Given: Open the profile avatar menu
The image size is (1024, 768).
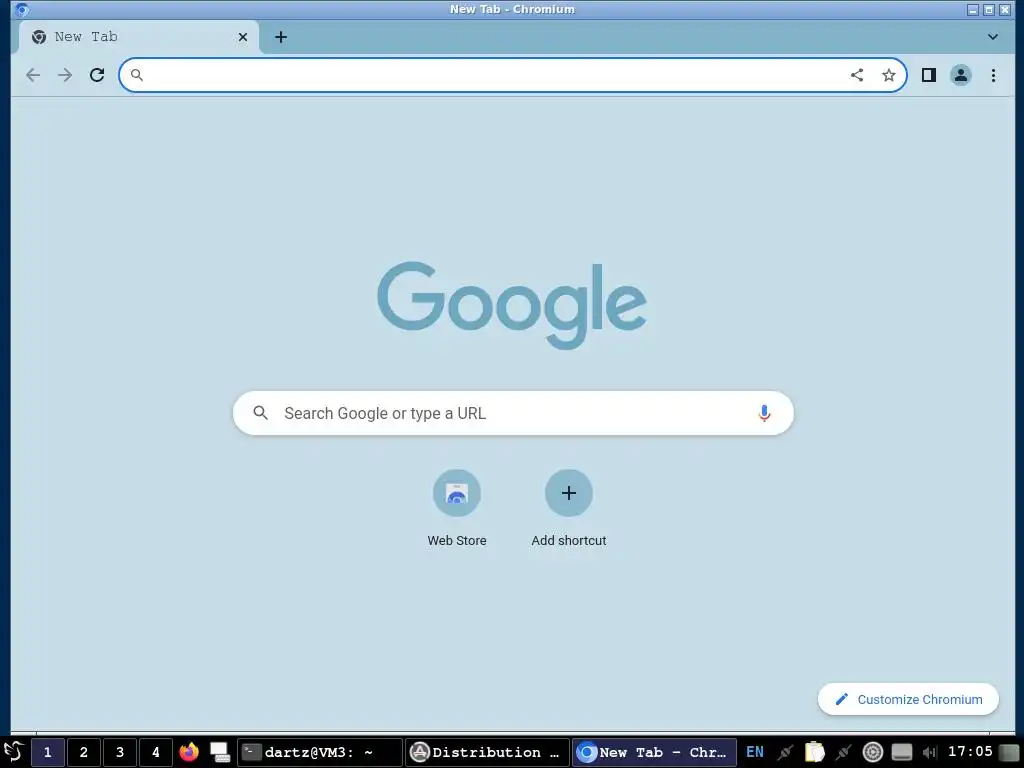Looking at the screenshot, I should pos(961,75).
